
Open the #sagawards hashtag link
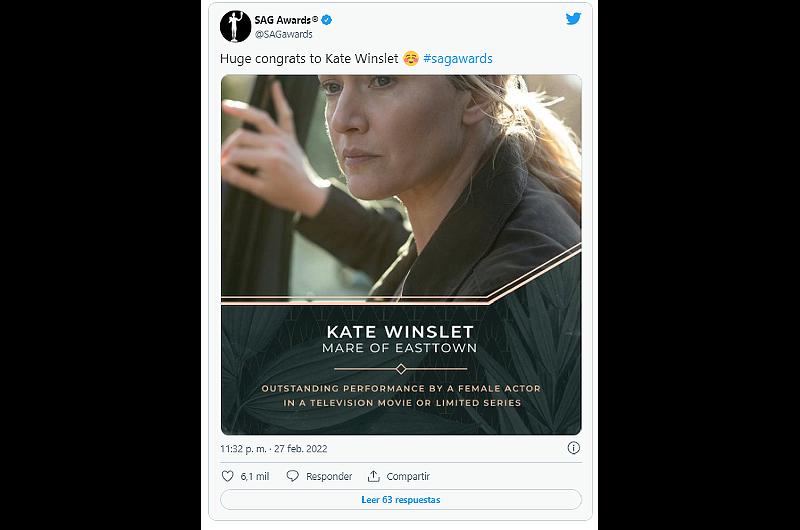click(458, 59)
